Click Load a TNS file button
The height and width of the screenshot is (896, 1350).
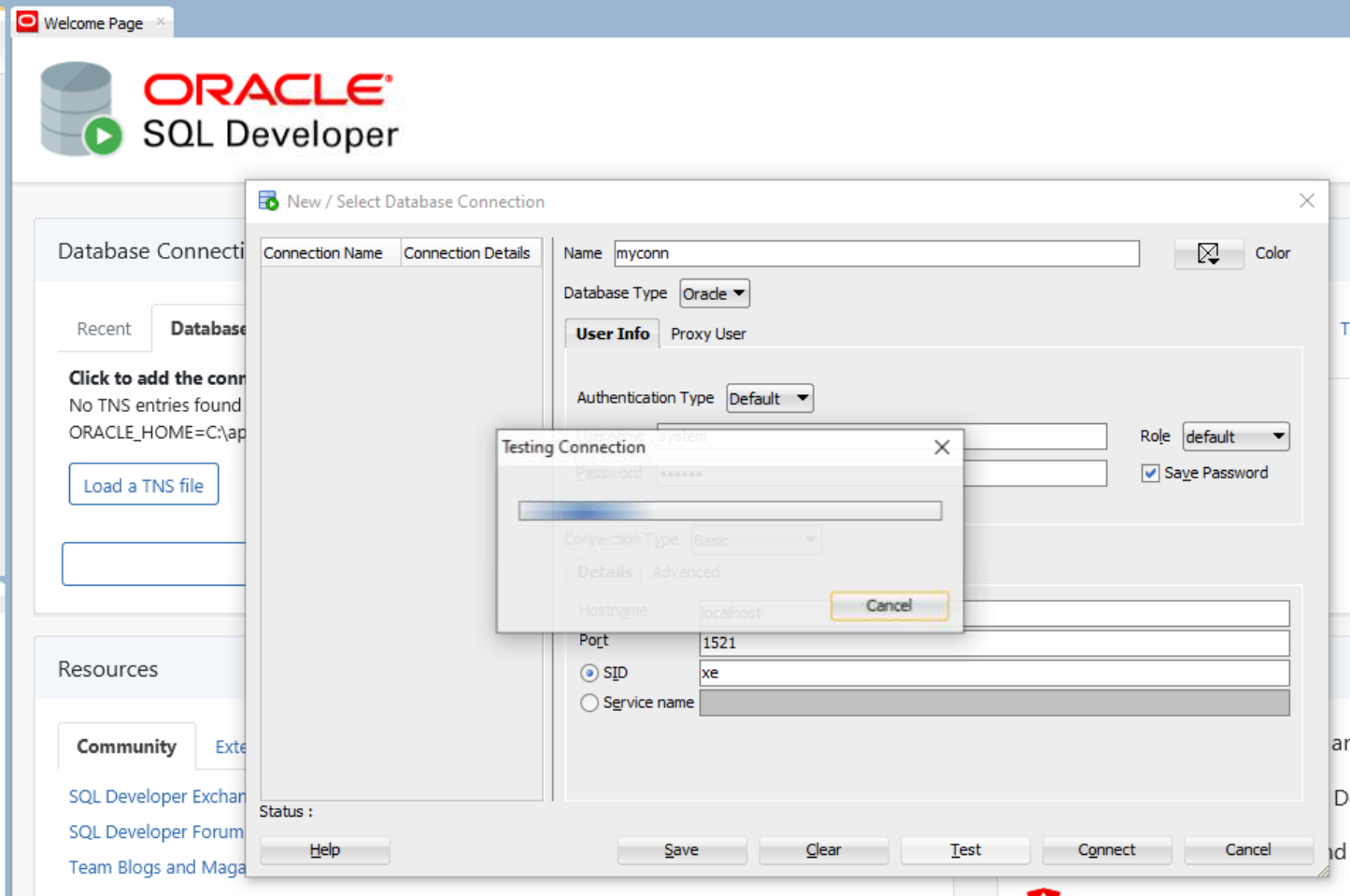144,485
